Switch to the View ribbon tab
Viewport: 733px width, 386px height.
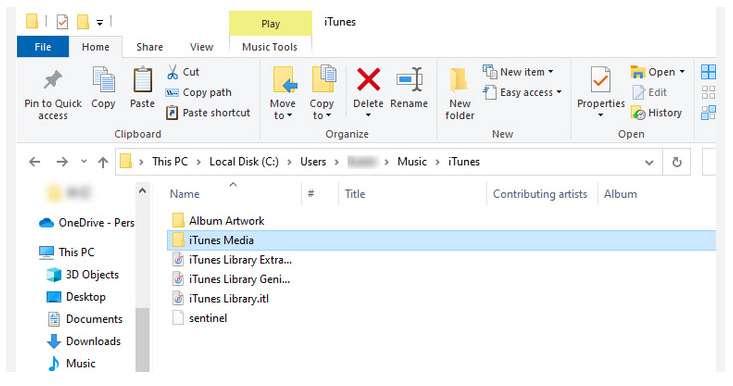(201, 47)
